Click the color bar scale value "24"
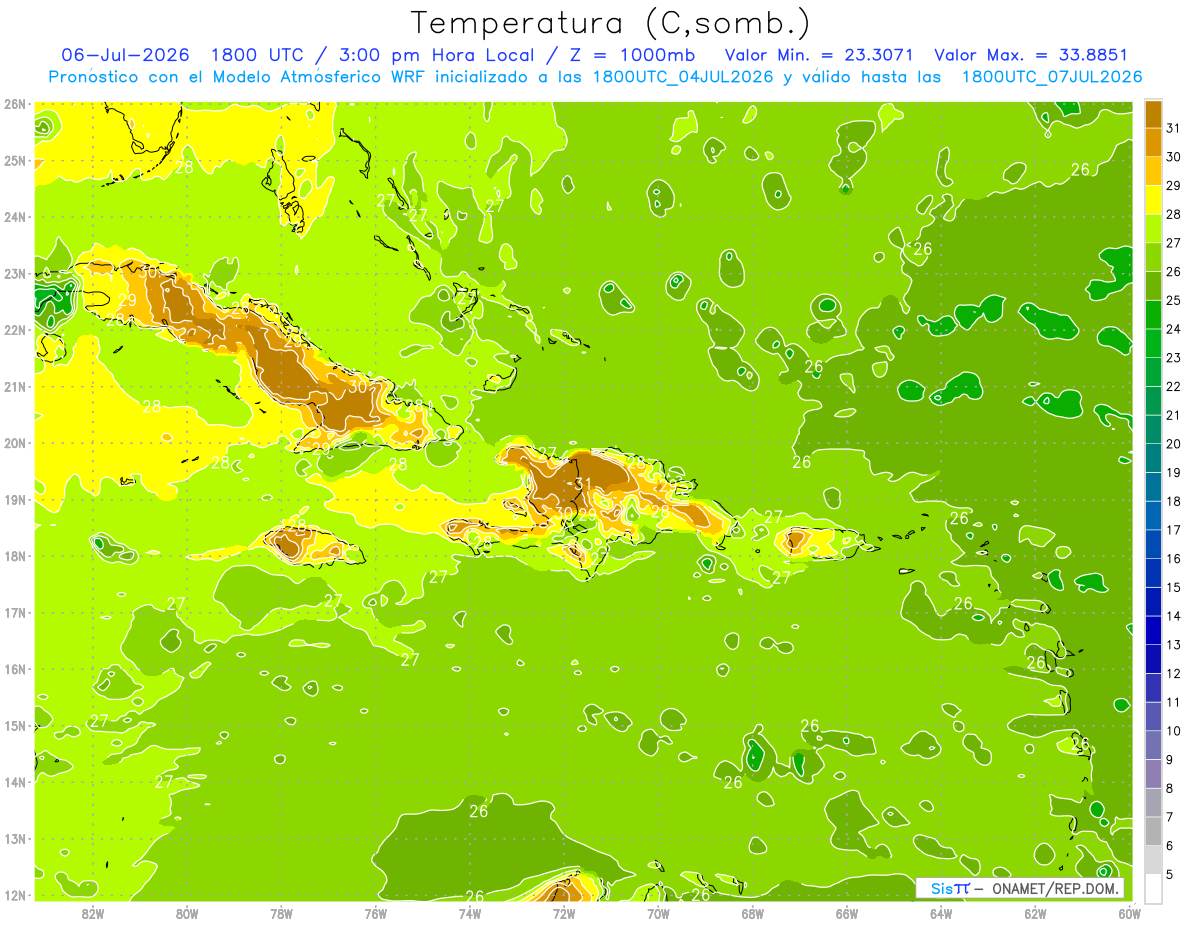Image resolution: width=1200 pixels, height=927 pixels. pyautogui.click(x=1174, y=329)
